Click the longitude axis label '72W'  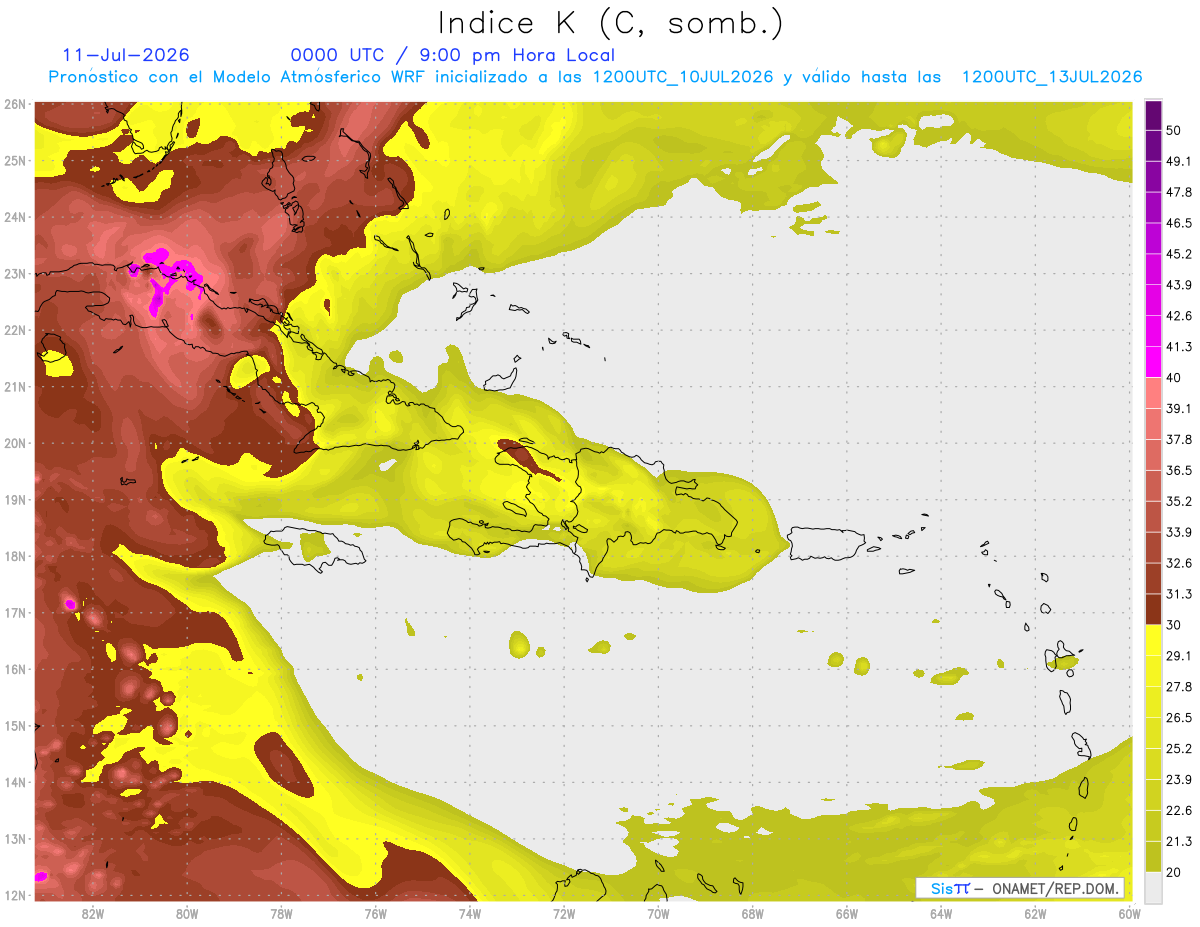[564, 913]
